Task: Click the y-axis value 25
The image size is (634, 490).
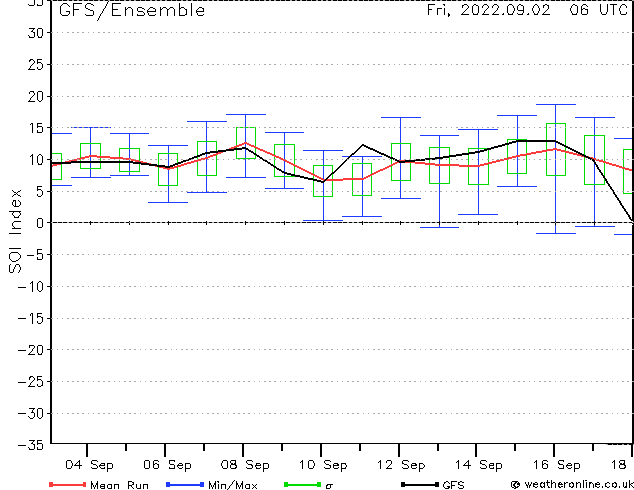Action: point(36,64)
